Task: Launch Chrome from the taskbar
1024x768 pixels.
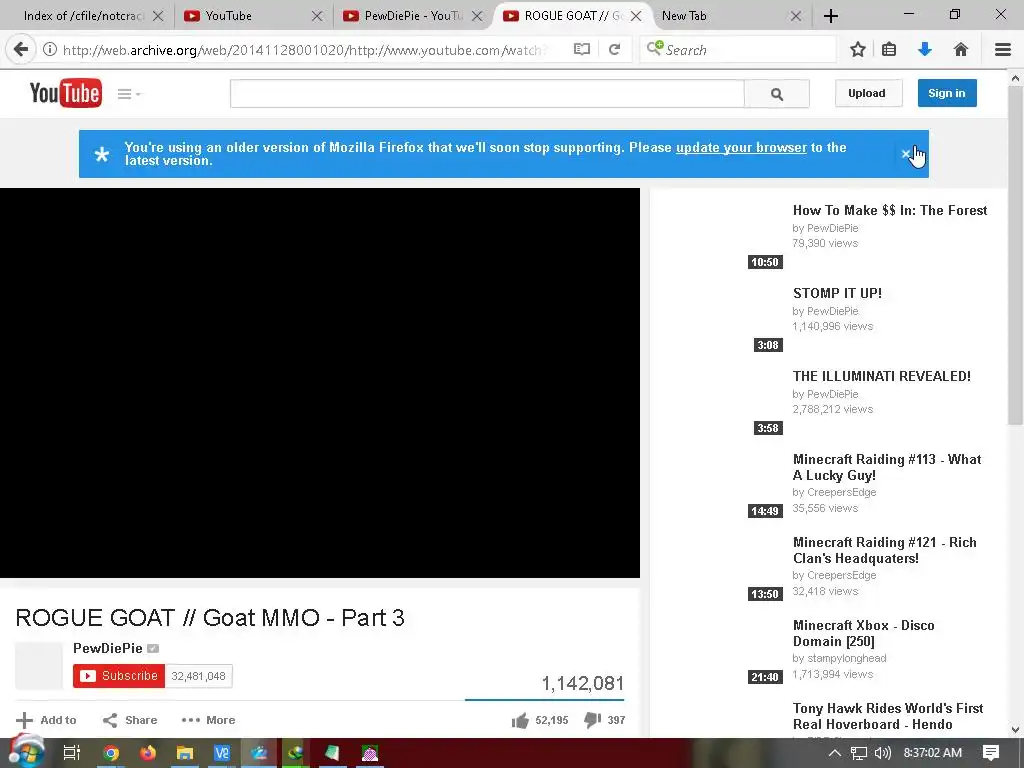Action: [111, 753]
